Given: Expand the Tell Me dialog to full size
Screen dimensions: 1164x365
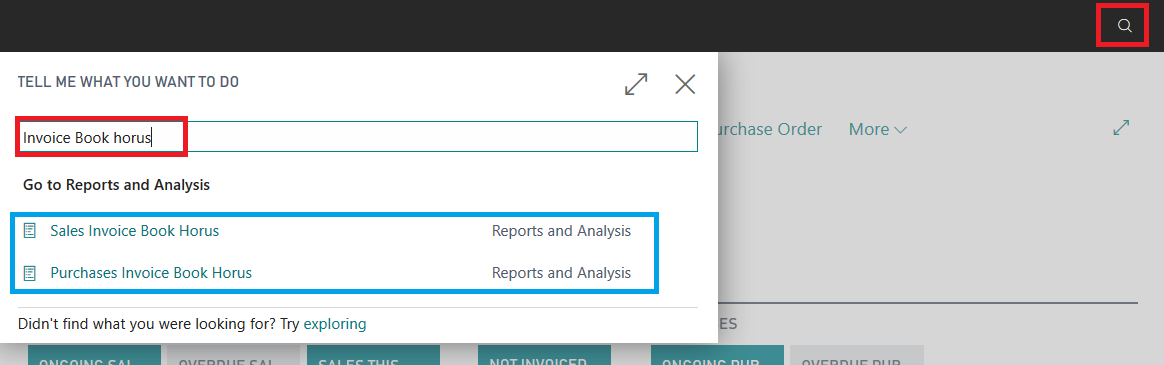Looking at the screenshot, I should 636,84.
